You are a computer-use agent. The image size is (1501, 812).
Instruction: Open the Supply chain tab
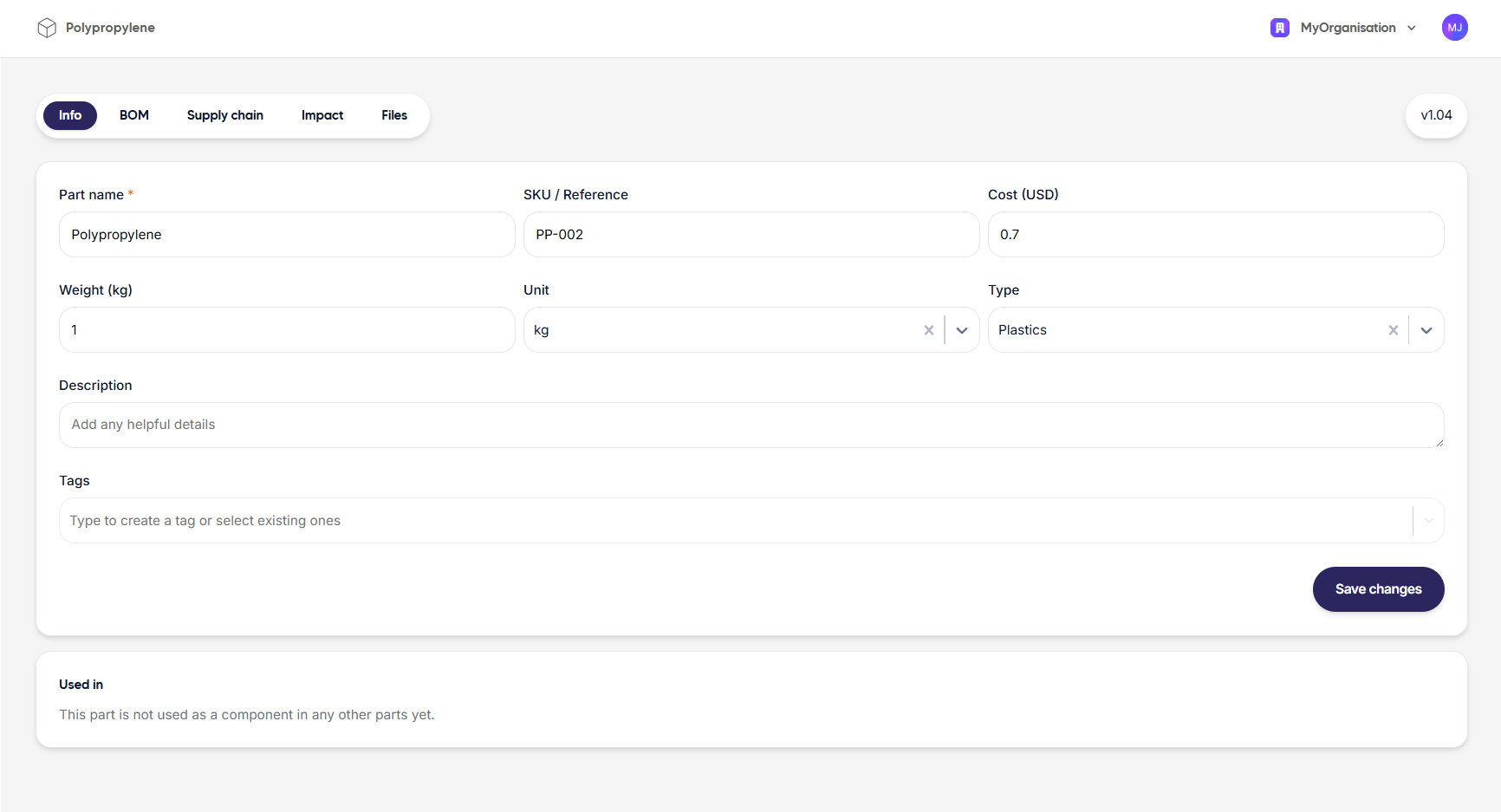pos(225,115)
